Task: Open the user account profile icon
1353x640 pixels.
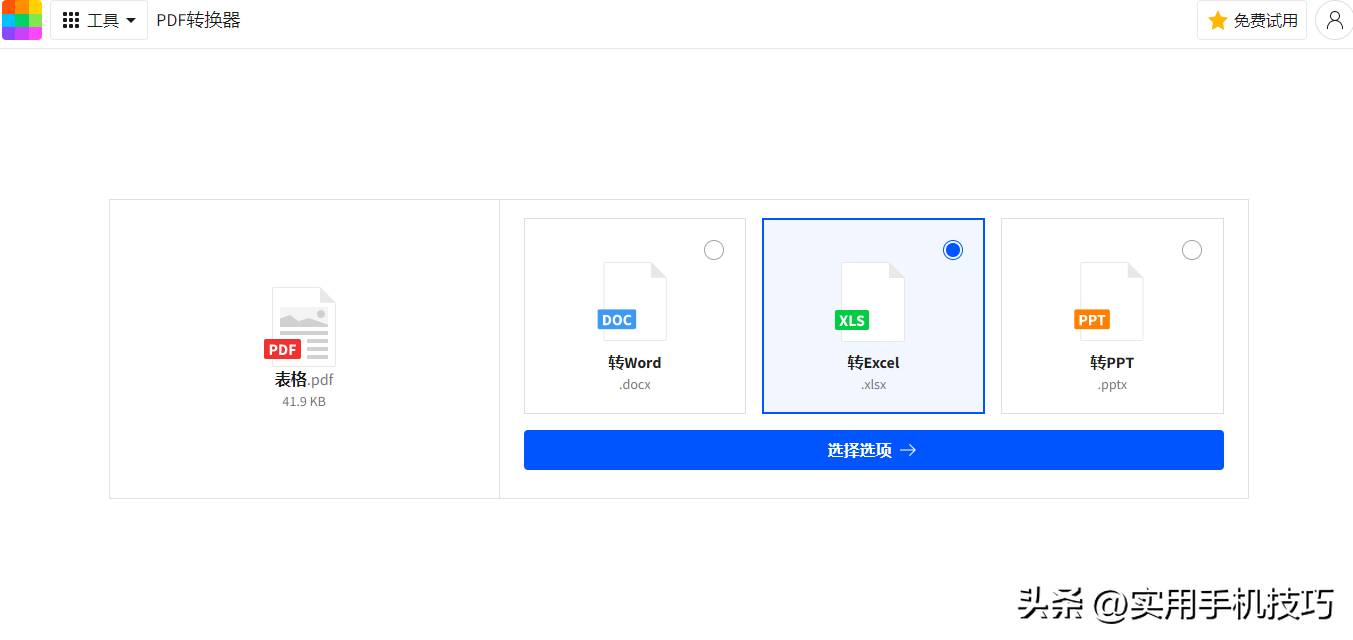Action: pos(1334,20)
